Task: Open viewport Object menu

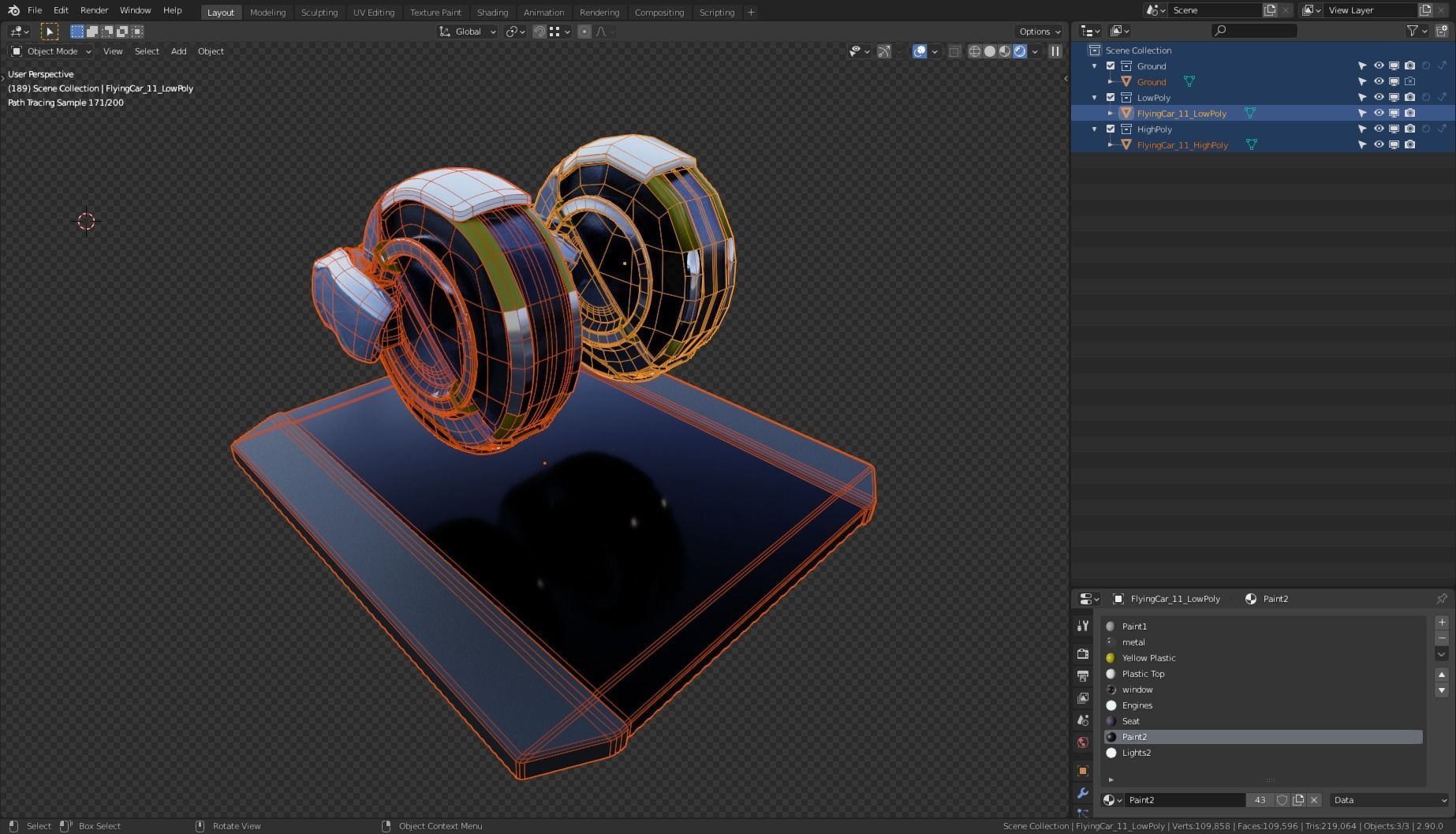Action: click(211, 51)
